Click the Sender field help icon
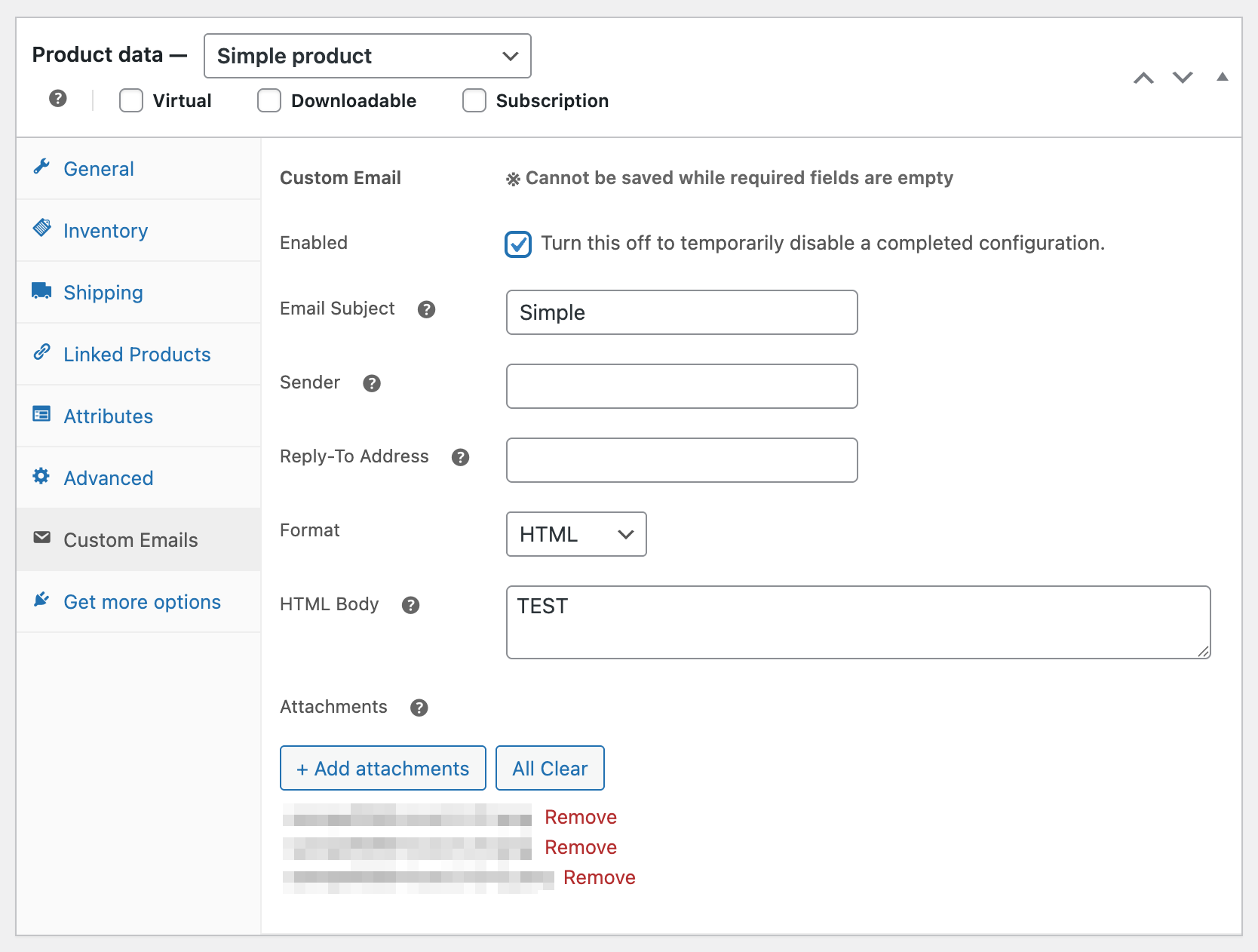 click(371, 383)
